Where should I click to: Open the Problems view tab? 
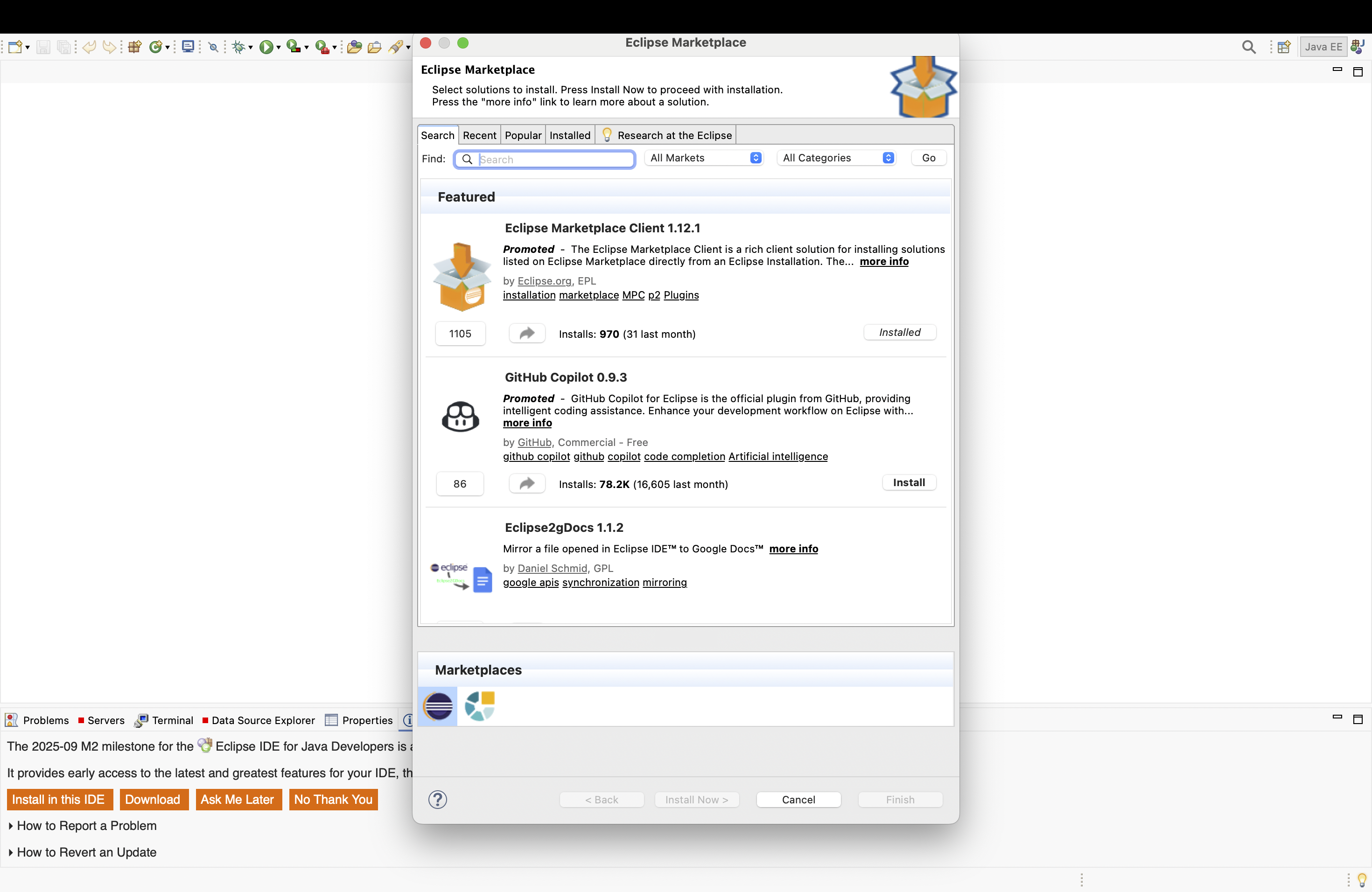[37, 720]
